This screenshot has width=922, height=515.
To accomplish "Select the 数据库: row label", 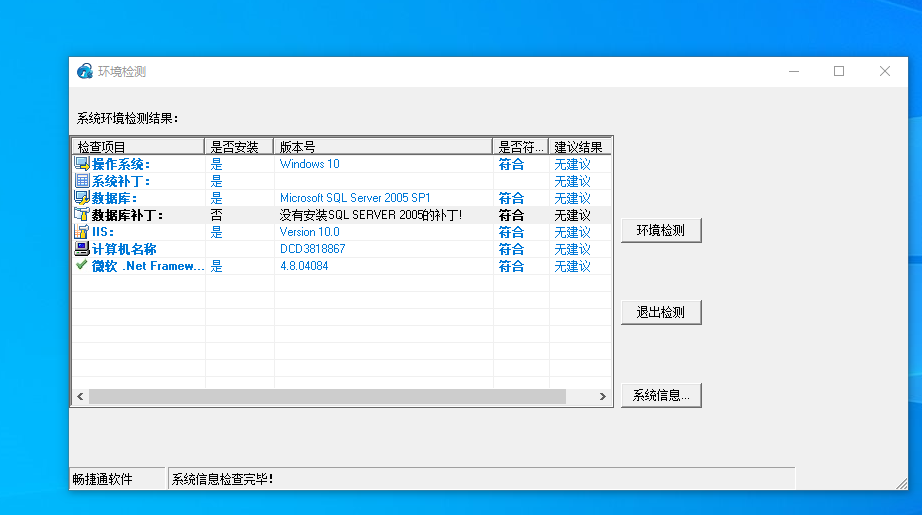I will [x=114, y=198].
